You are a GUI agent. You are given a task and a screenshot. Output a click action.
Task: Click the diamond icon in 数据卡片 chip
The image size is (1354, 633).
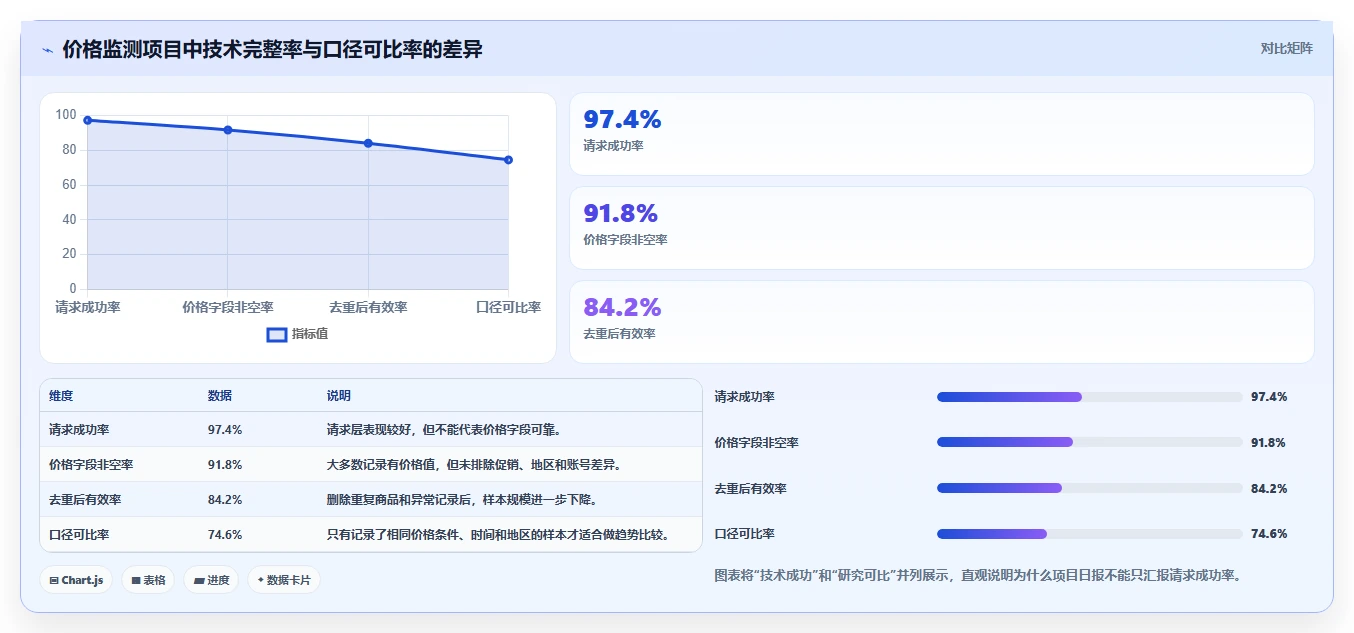[261, 580]
